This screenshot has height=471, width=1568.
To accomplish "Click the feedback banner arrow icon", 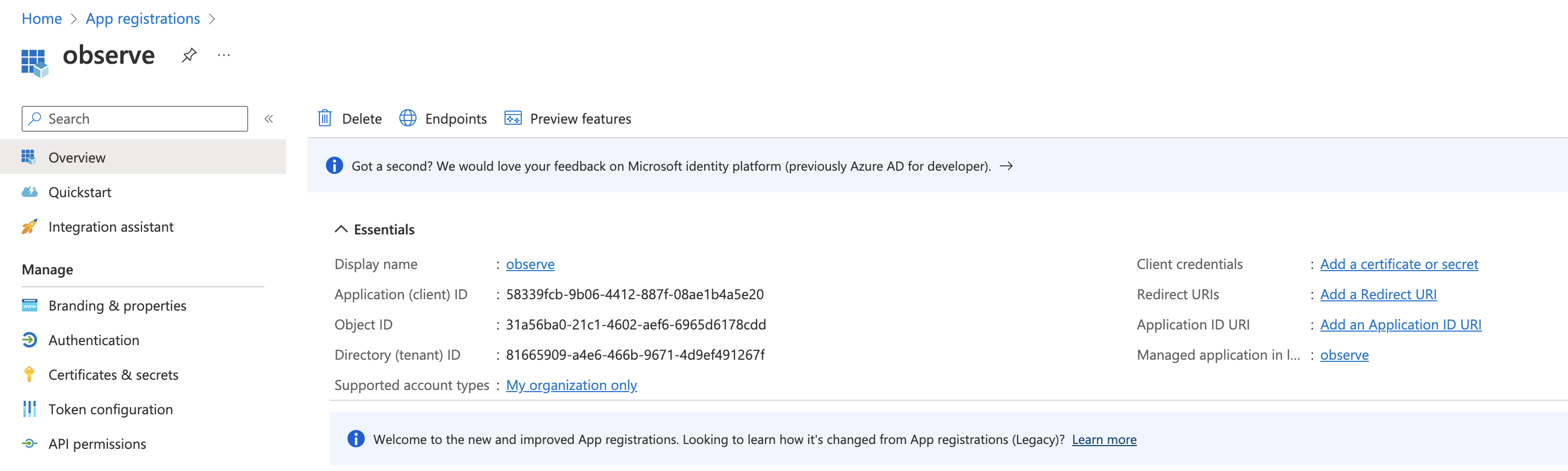I will coord(1006,166).
